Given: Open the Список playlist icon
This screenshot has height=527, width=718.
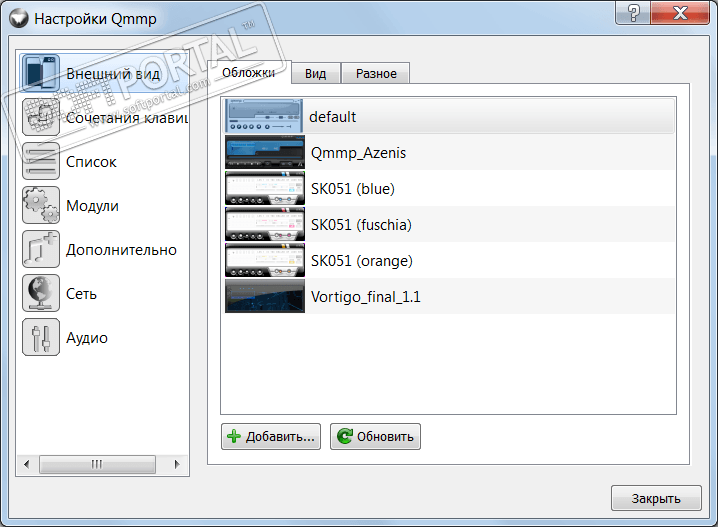Looking at the screenshot, I should coord(41,161).
